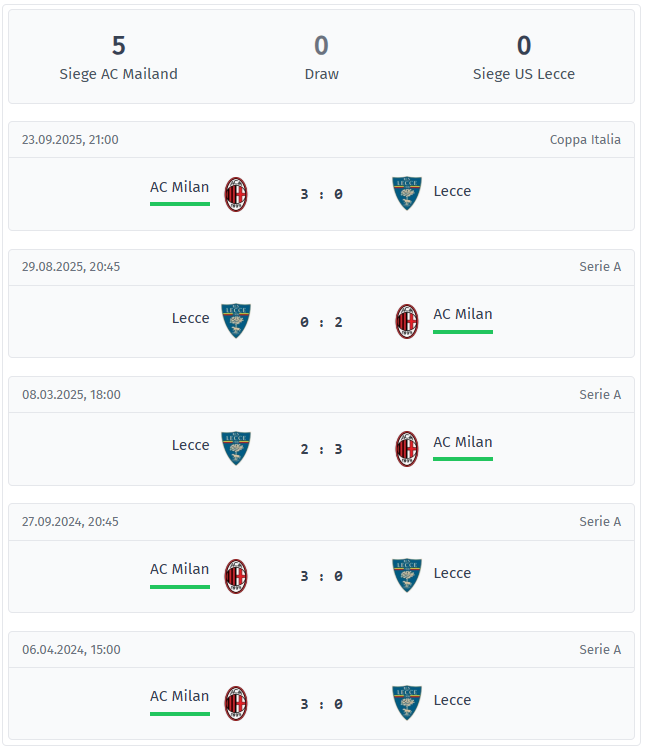Click Lecce crest in 27.09.2024 match
Screen dimensions: 645x753
tap(406, 575)
